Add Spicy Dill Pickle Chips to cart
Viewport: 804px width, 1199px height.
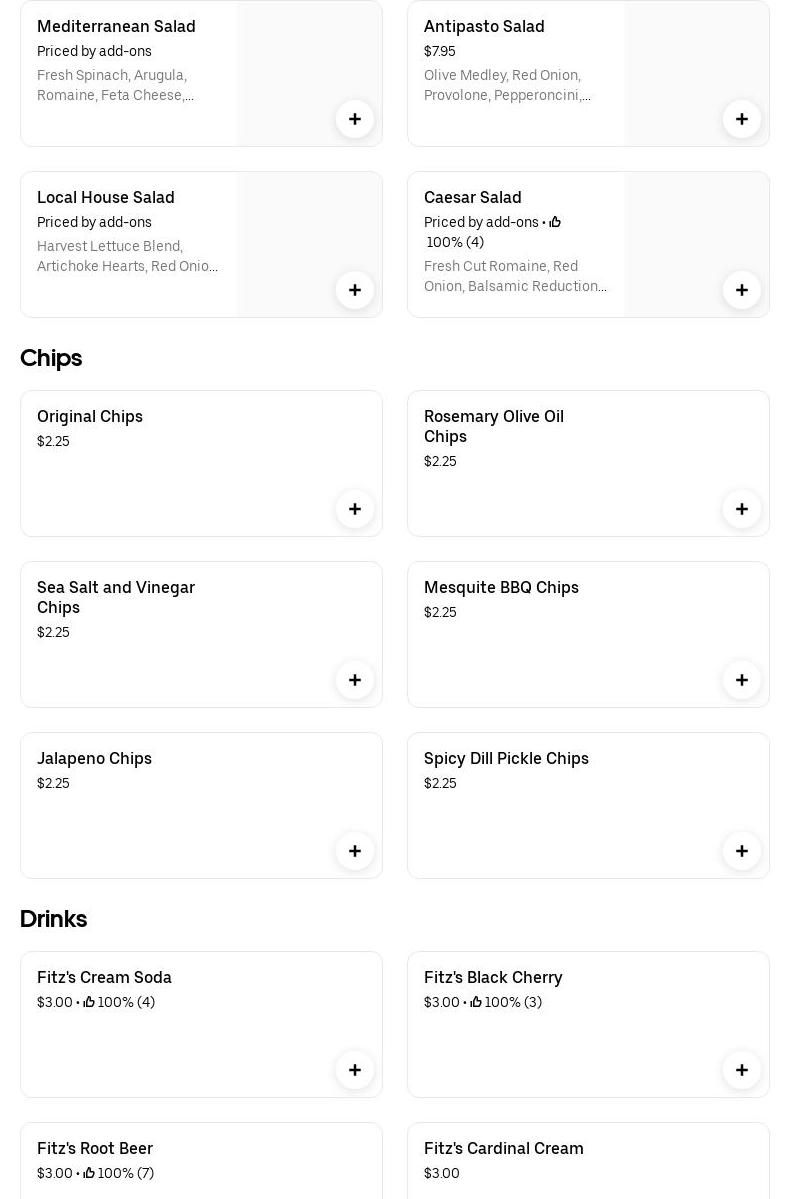[x=742, y=851]
